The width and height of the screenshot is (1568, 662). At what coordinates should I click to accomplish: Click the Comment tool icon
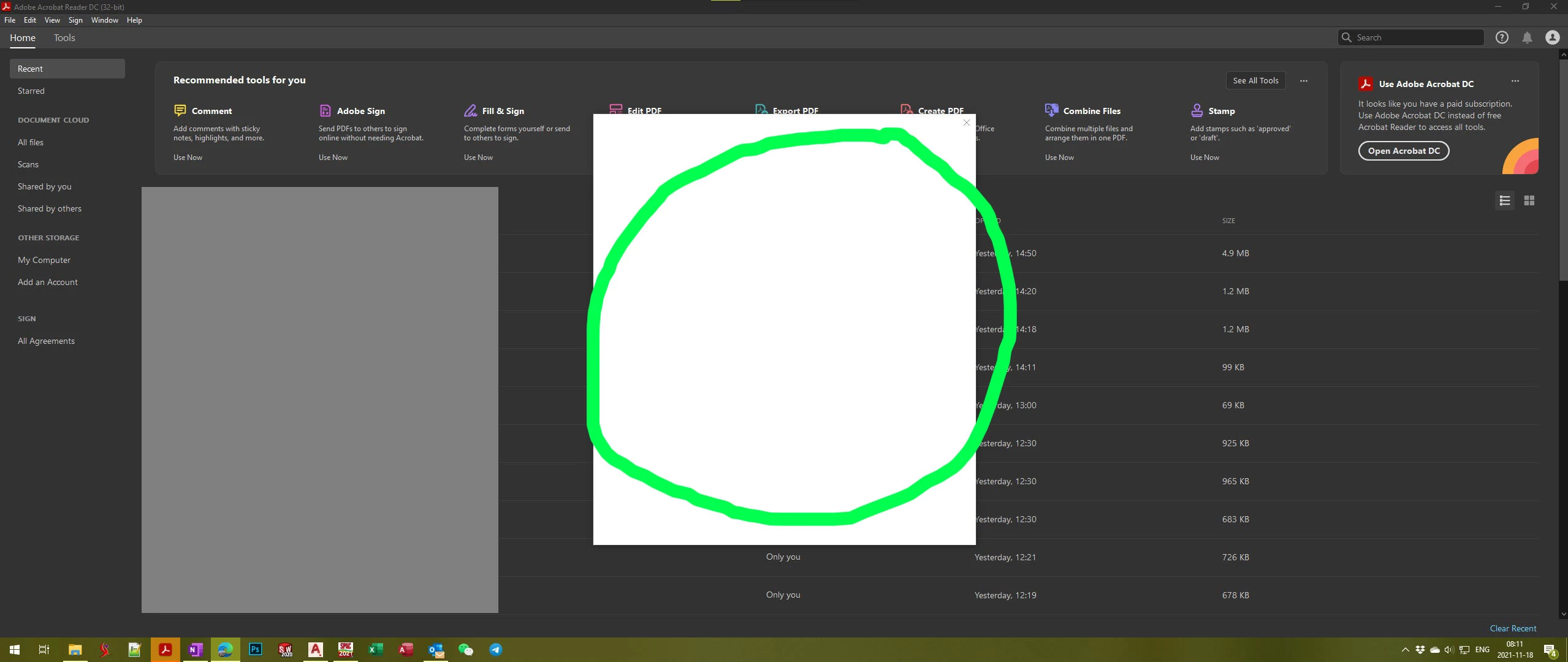tap(180, 110)
